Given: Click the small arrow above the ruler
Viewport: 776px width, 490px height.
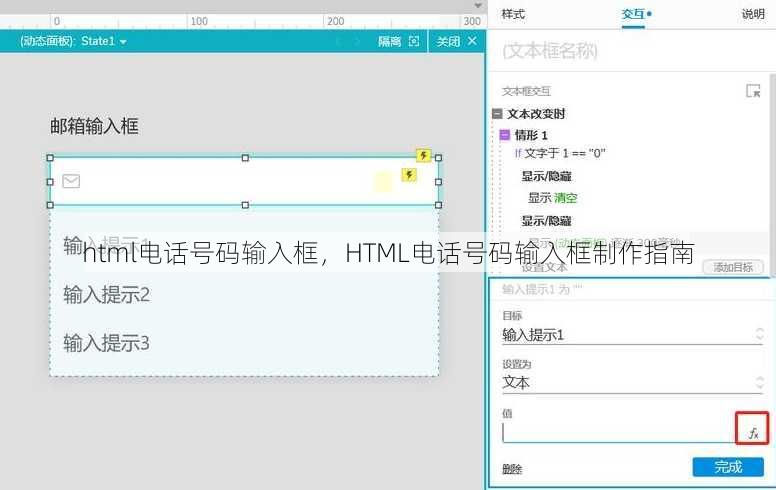Looking at the screenshot, I should coord(478,5).
